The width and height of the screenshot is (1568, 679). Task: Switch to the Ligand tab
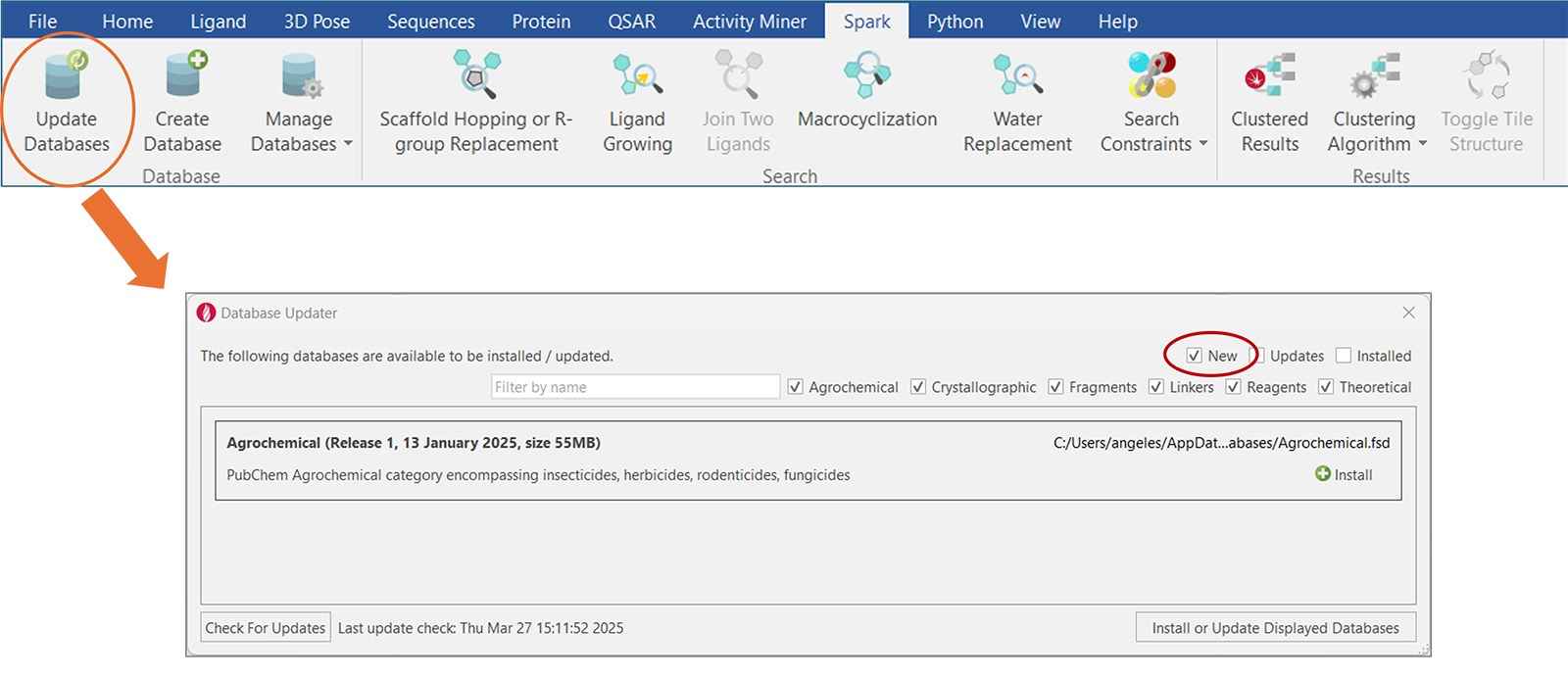pos(219,22)
